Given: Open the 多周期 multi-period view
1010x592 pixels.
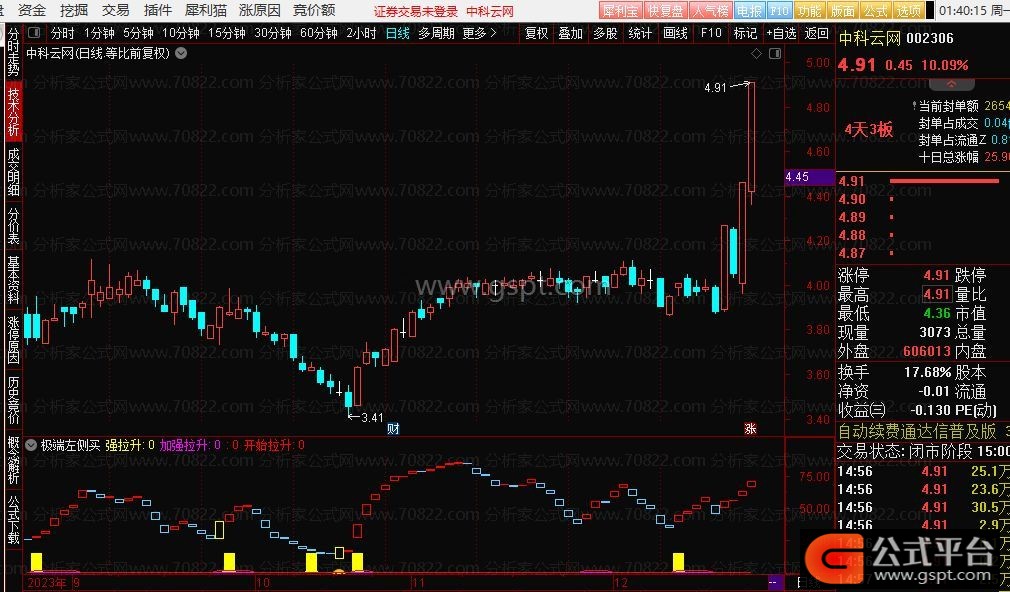Looking at the screenshot, I should 436,32.
